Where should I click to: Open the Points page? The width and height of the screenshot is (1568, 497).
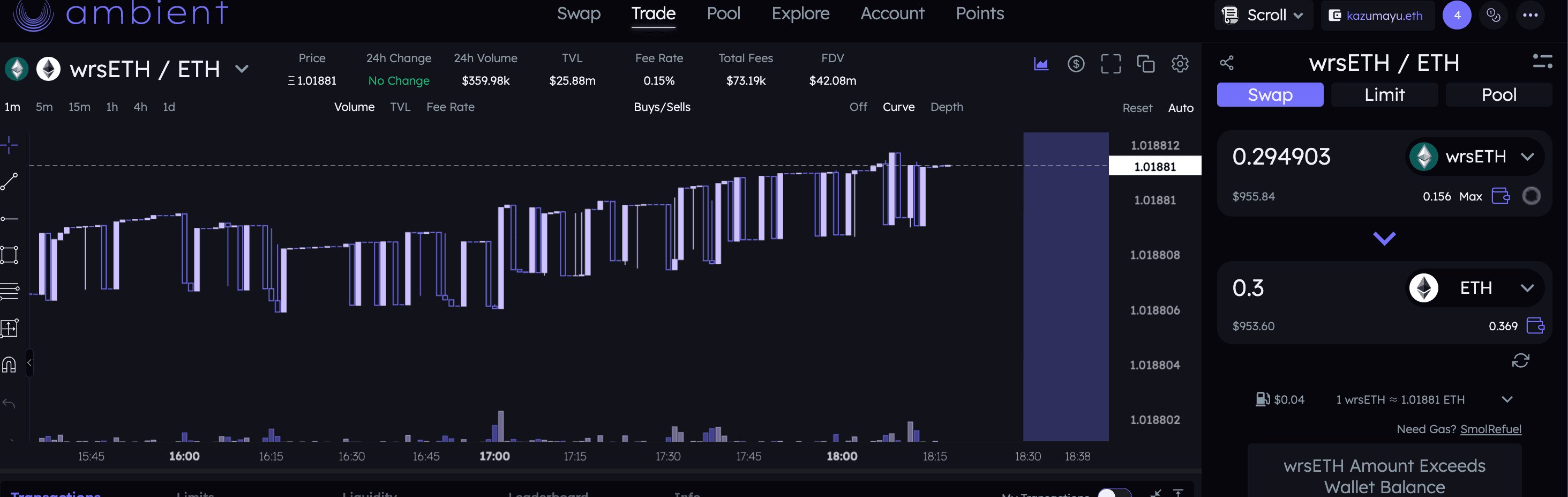coord(979,13)
